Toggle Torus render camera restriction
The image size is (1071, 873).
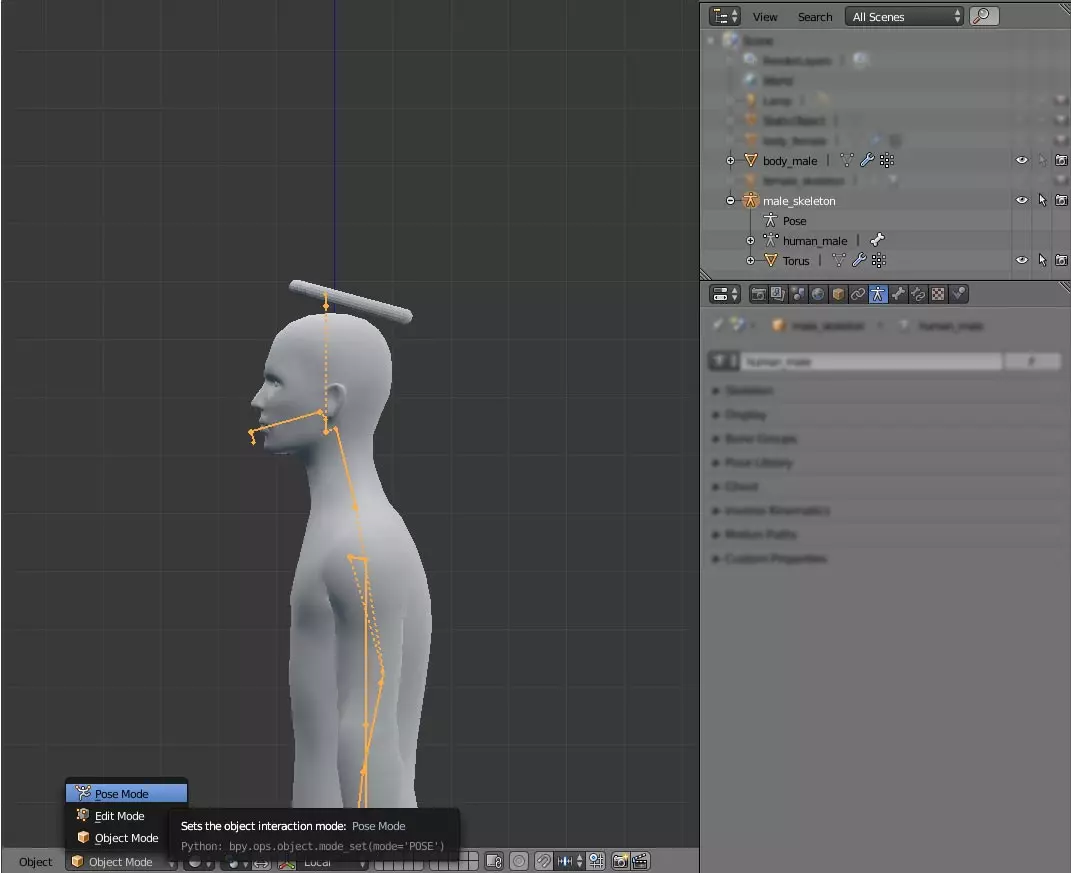tap(1061, 261)
